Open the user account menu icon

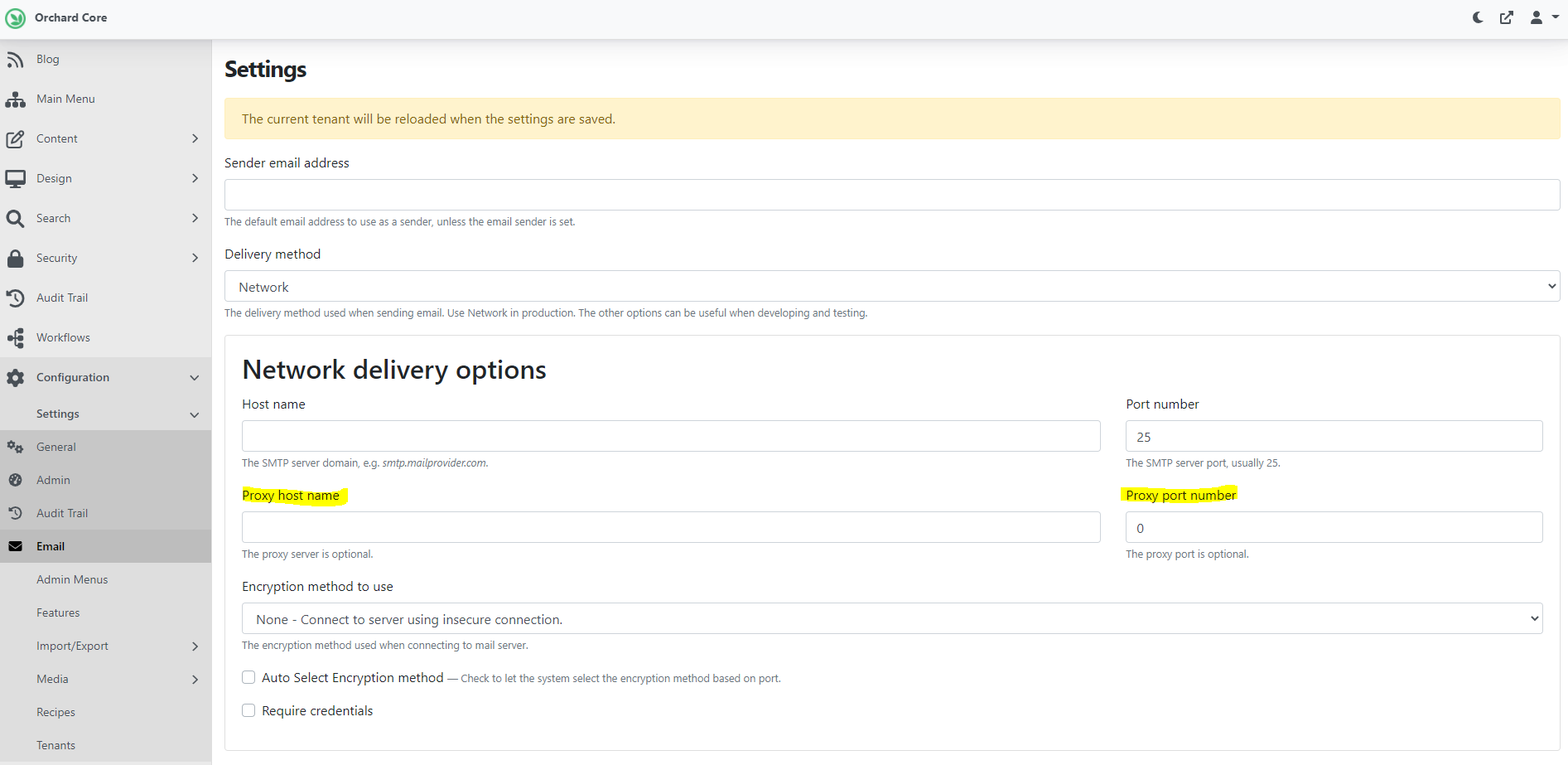1542,17
